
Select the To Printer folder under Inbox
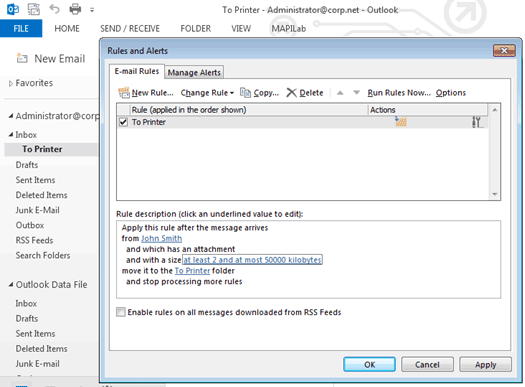[x=42, y=149]
